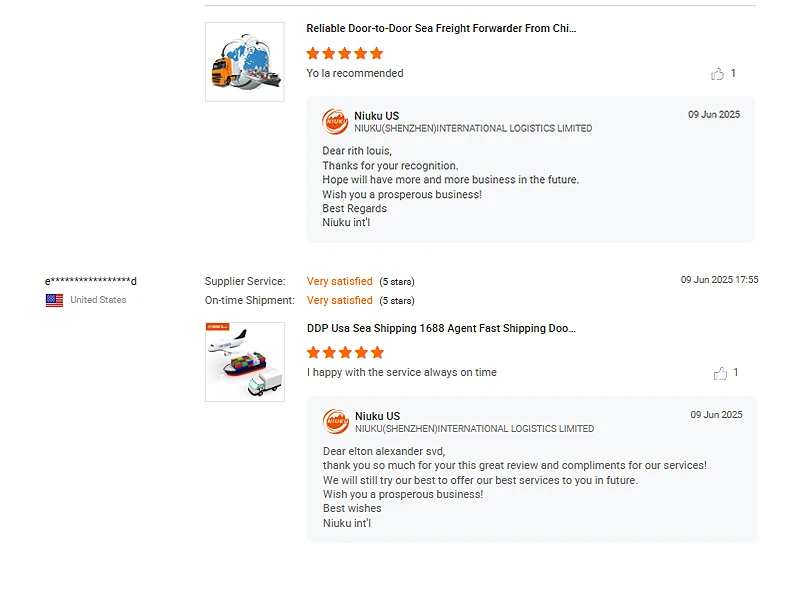Click Niuku logo in second supplier reply

(x=336, y=422)
